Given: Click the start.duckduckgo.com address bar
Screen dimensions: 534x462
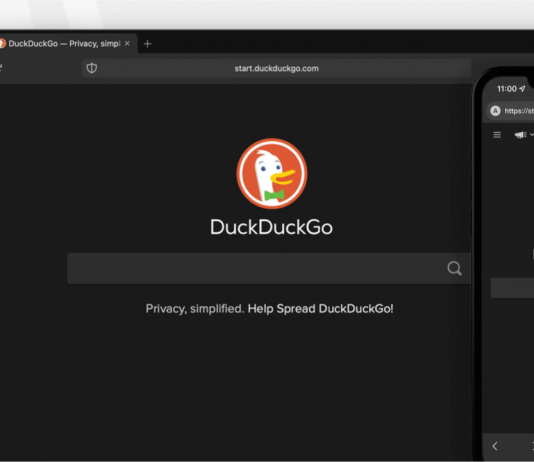Looking at the screenshot, I should coord(277,68).
